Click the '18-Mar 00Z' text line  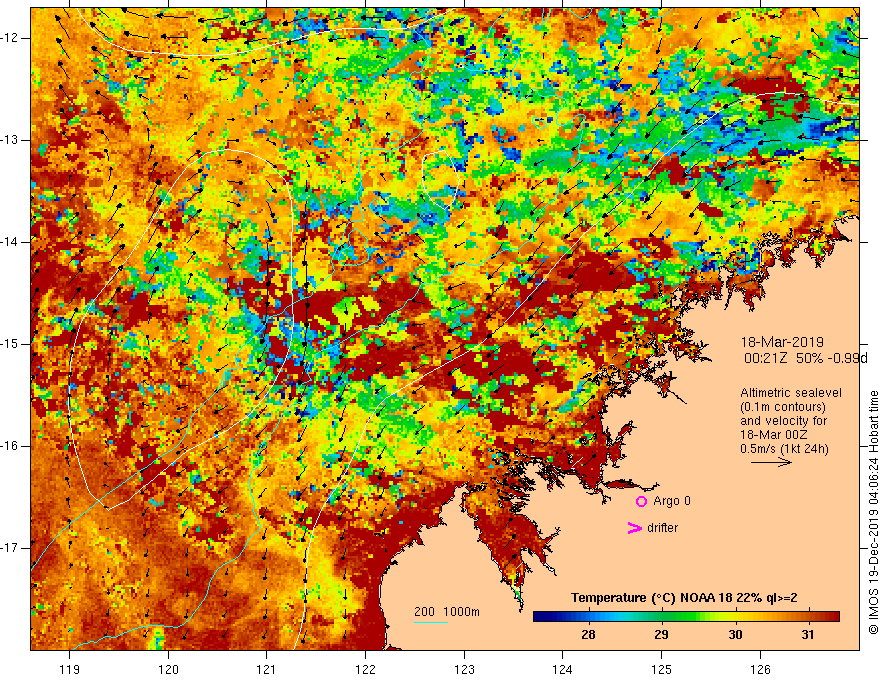[x=772, y=435]
